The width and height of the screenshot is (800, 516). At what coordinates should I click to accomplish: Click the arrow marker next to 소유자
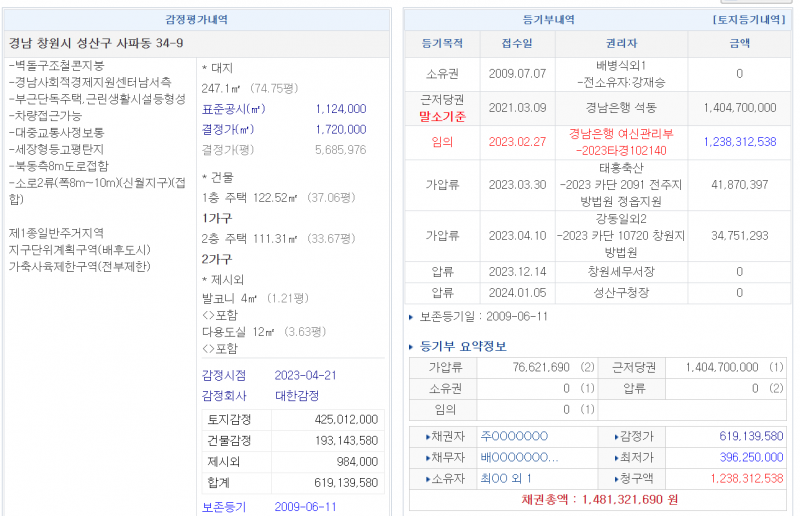pos(428,478)
